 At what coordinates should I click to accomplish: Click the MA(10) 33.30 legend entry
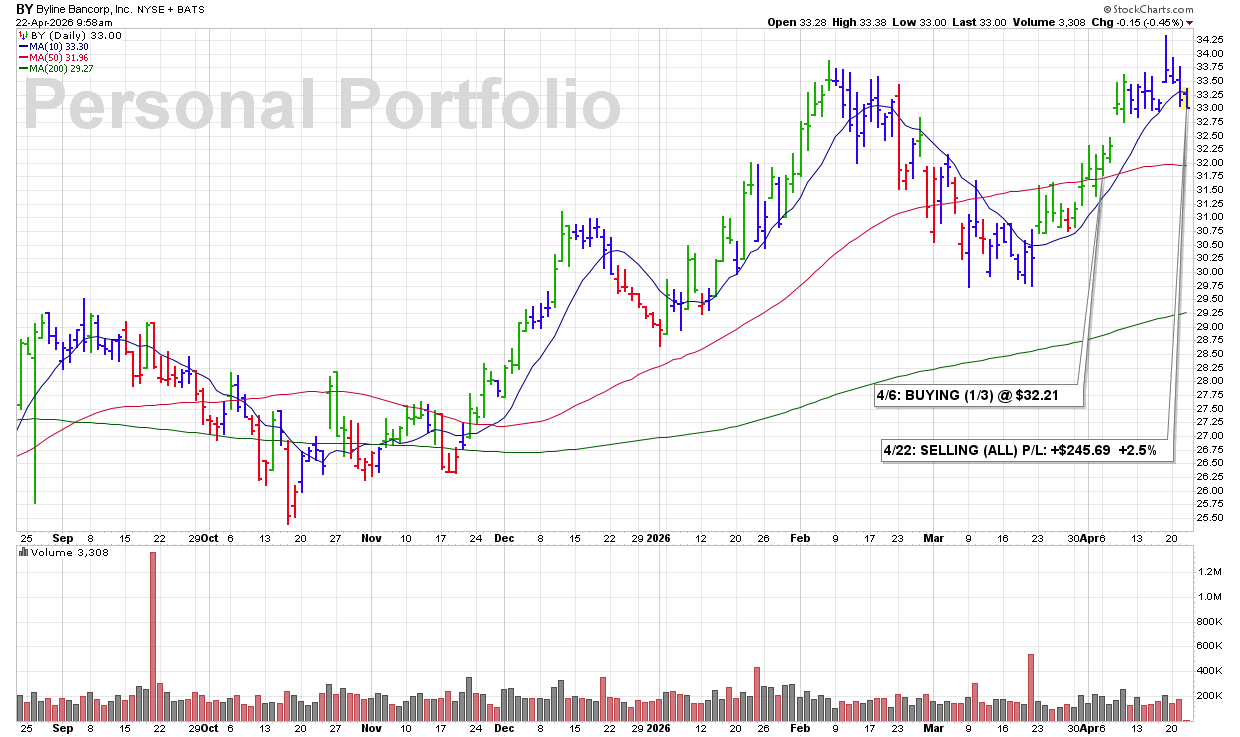coord(61,46)
